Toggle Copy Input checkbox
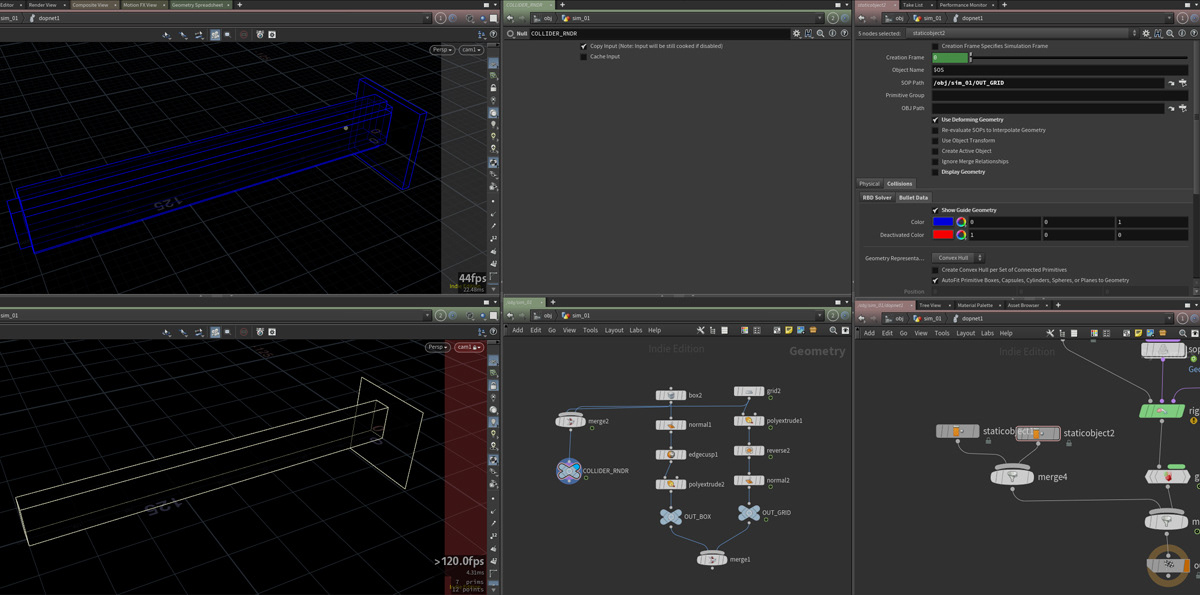Screen dimensions: 1200x595 click(584, 46)
